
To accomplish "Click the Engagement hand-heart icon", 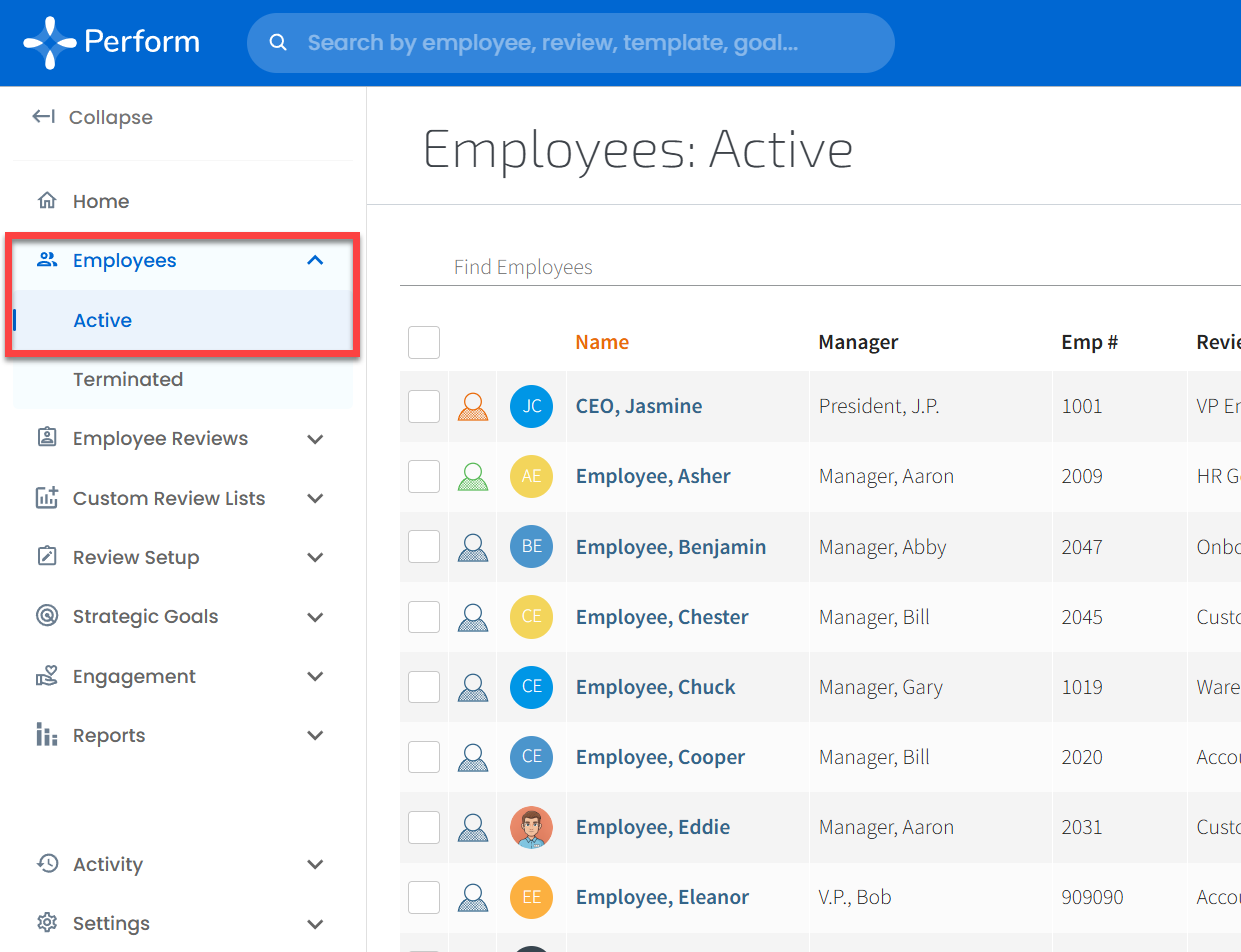I will click(46, 676).
